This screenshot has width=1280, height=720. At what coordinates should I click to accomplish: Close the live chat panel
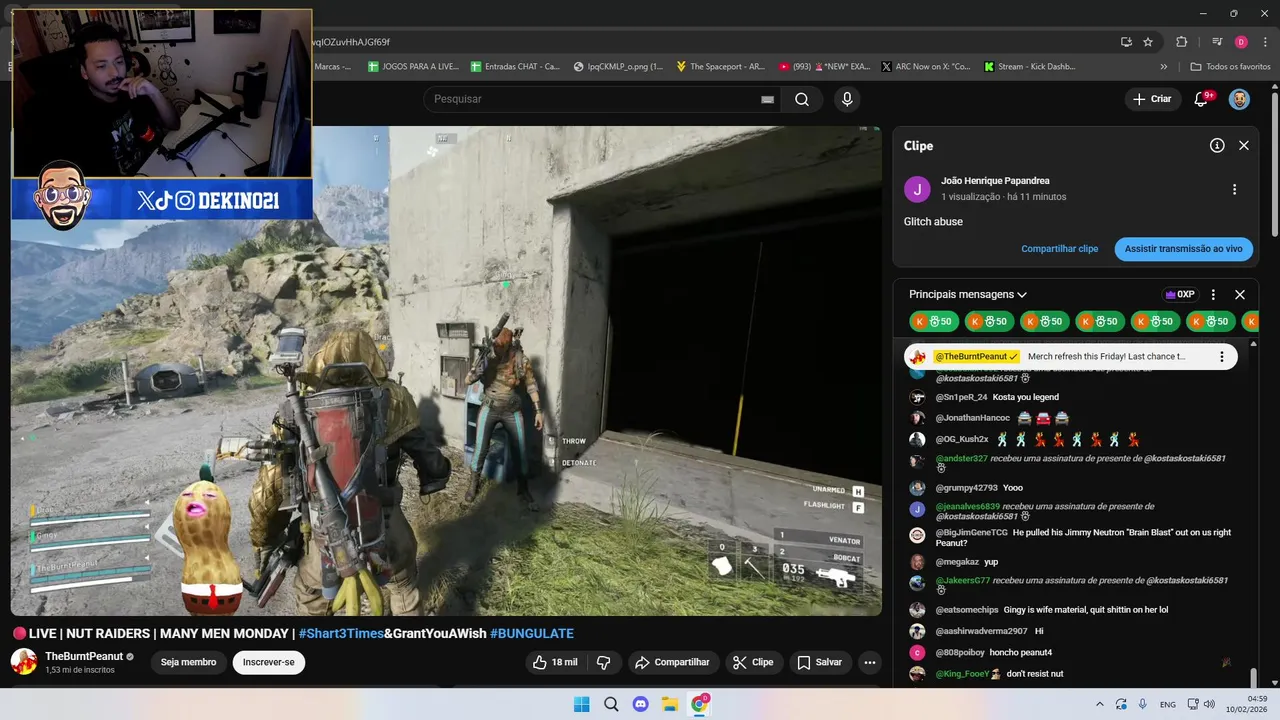pyautogui.click(x=1240, y=295)
